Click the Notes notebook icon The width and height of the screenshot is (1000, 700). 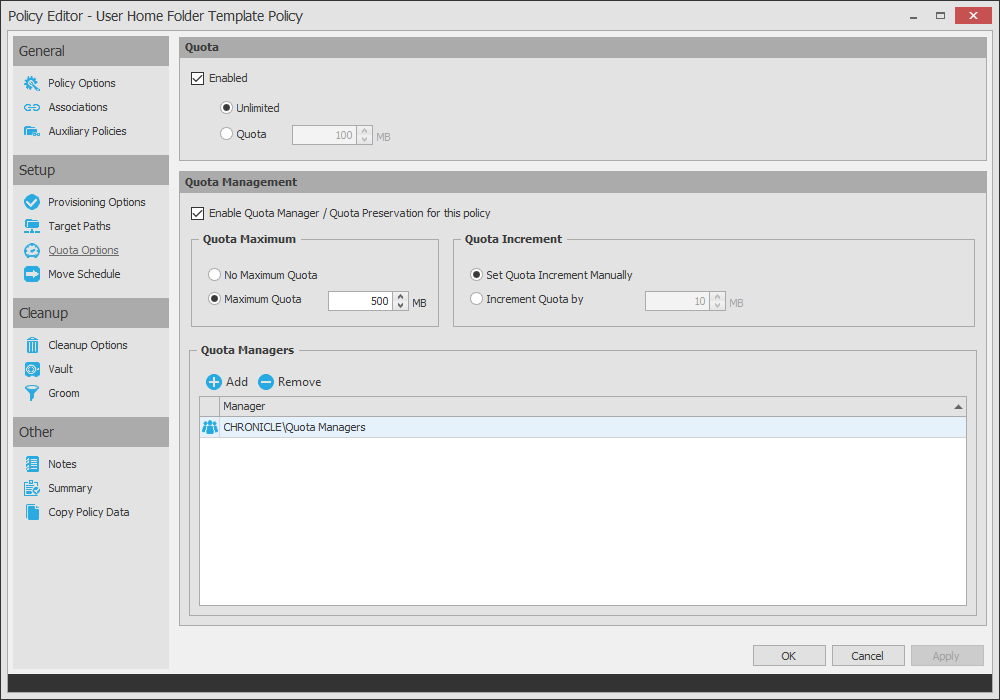coord(32,464)
